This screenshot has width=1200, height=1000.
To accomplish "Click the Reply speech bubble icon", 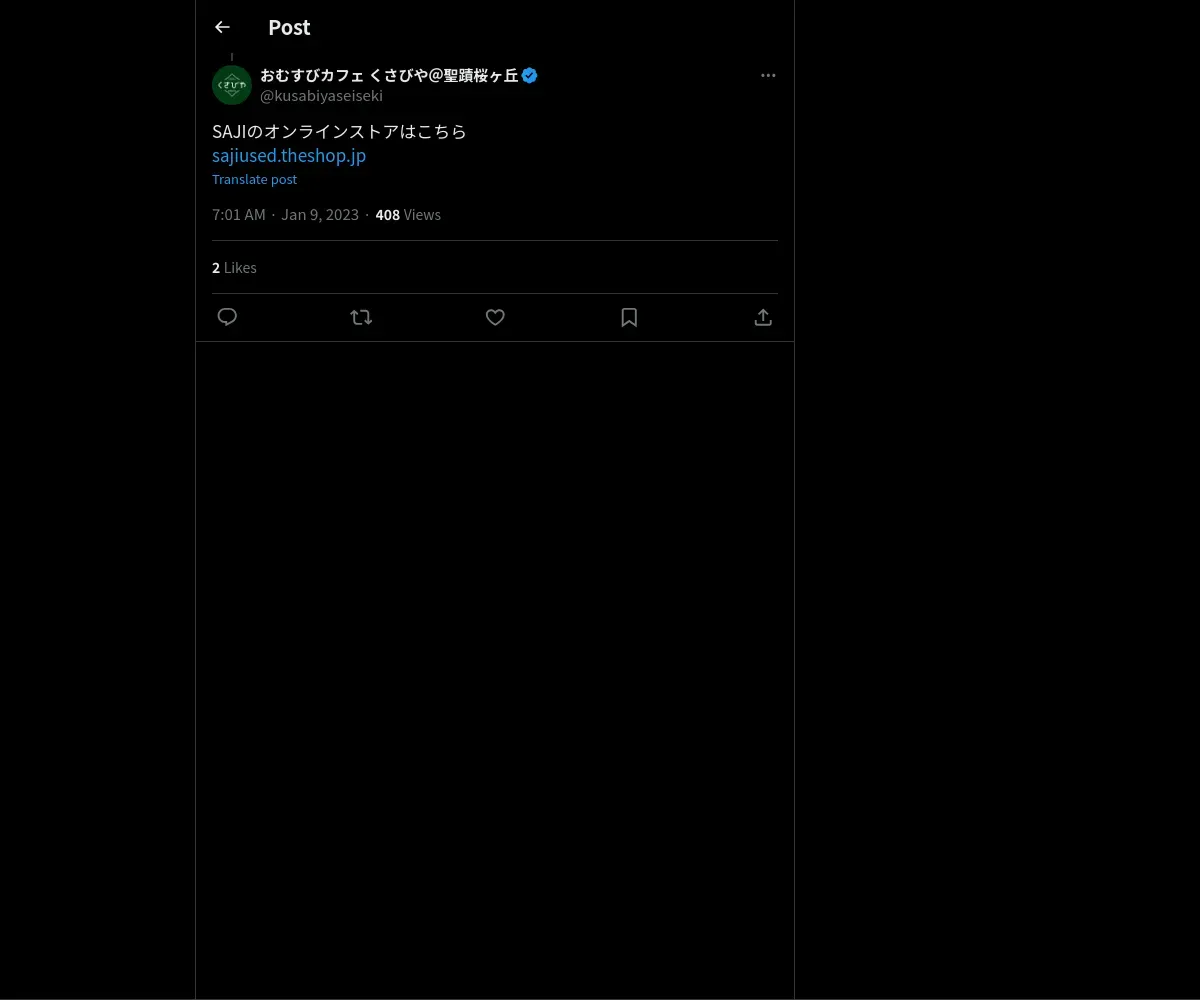I will coord(227,317).
